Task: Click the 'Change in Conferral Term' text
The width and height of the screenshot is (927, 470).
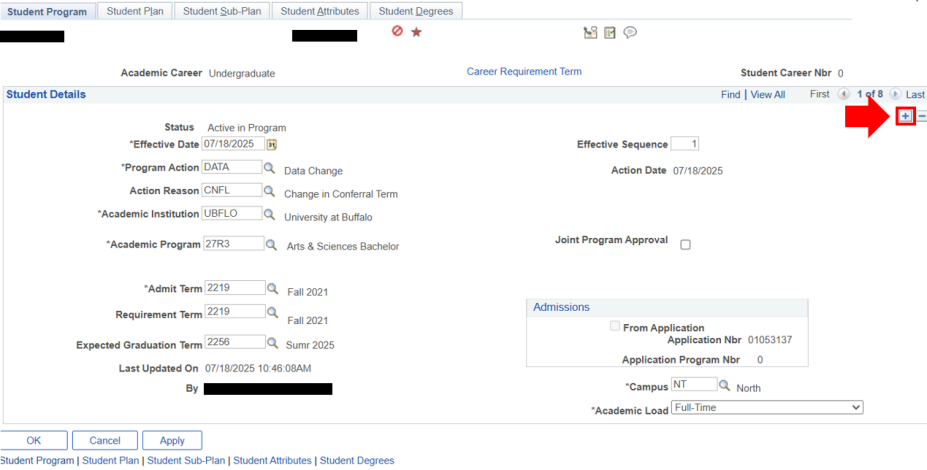Action: tap(341, 194)
